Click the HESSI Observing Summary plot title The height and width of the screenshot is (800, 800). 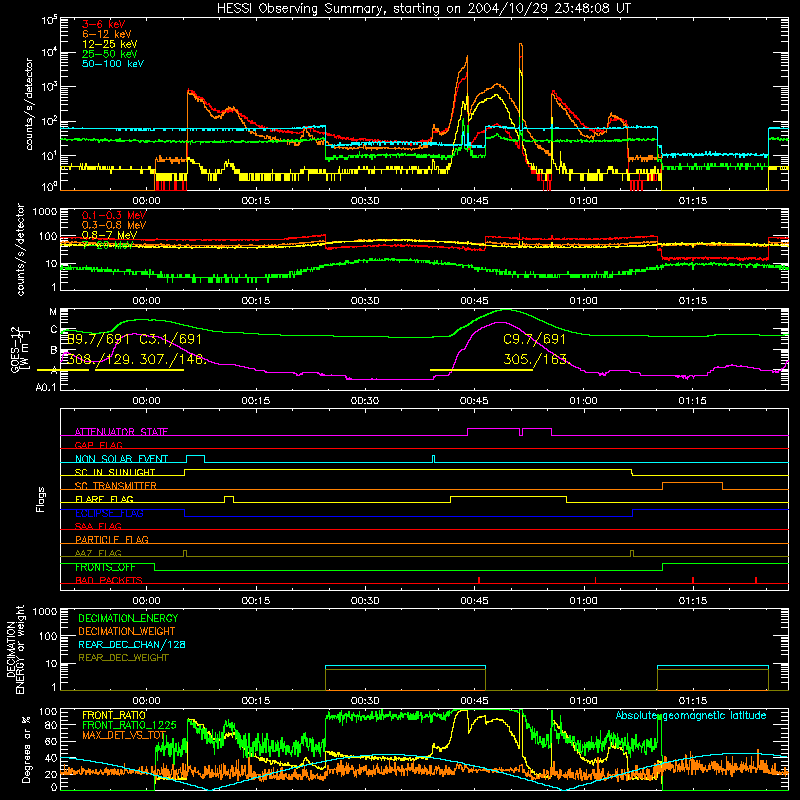point(423,9)
